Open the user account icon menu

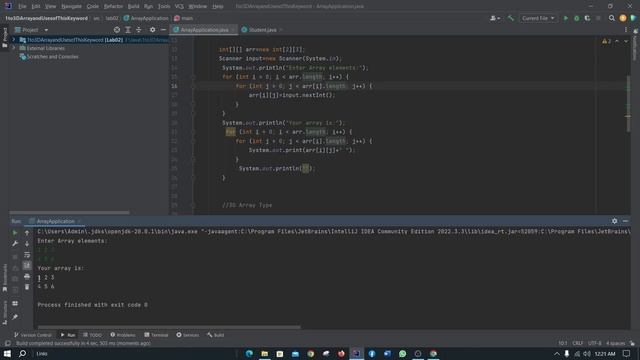[495, 18]
